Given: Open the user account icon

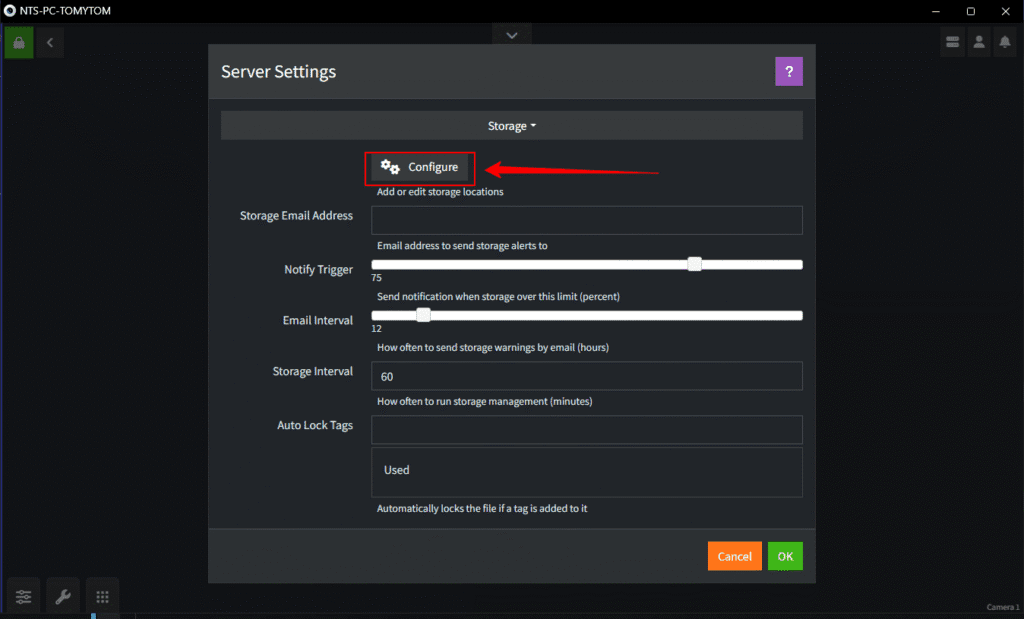Looking at the screenshot, I should tap(978, 41).
